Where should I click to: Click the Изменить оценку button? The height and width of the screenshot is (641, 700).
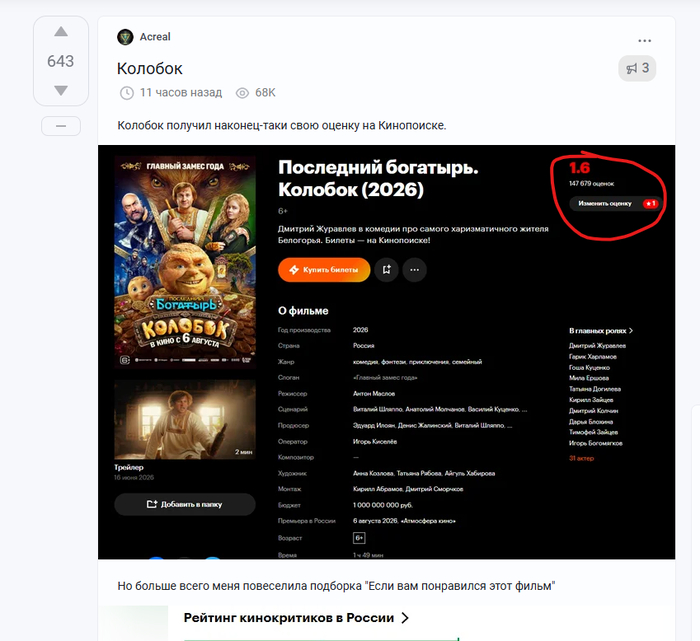pyautogui.click(x=615, y=204)
